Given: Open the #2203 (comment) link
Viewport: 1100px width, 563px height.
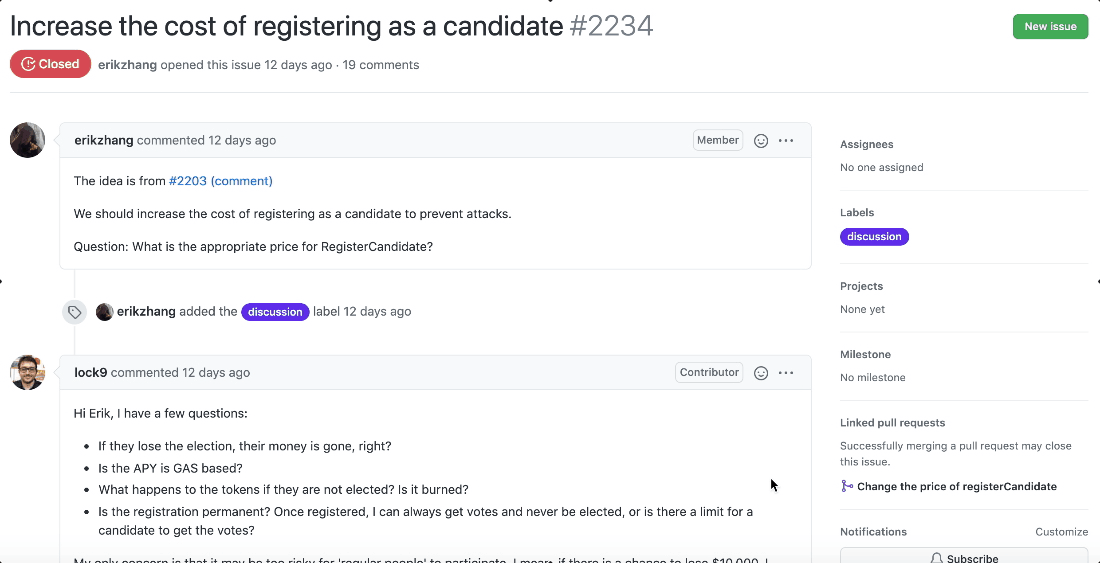Looking at the screenshot, I should pos(220,181).
